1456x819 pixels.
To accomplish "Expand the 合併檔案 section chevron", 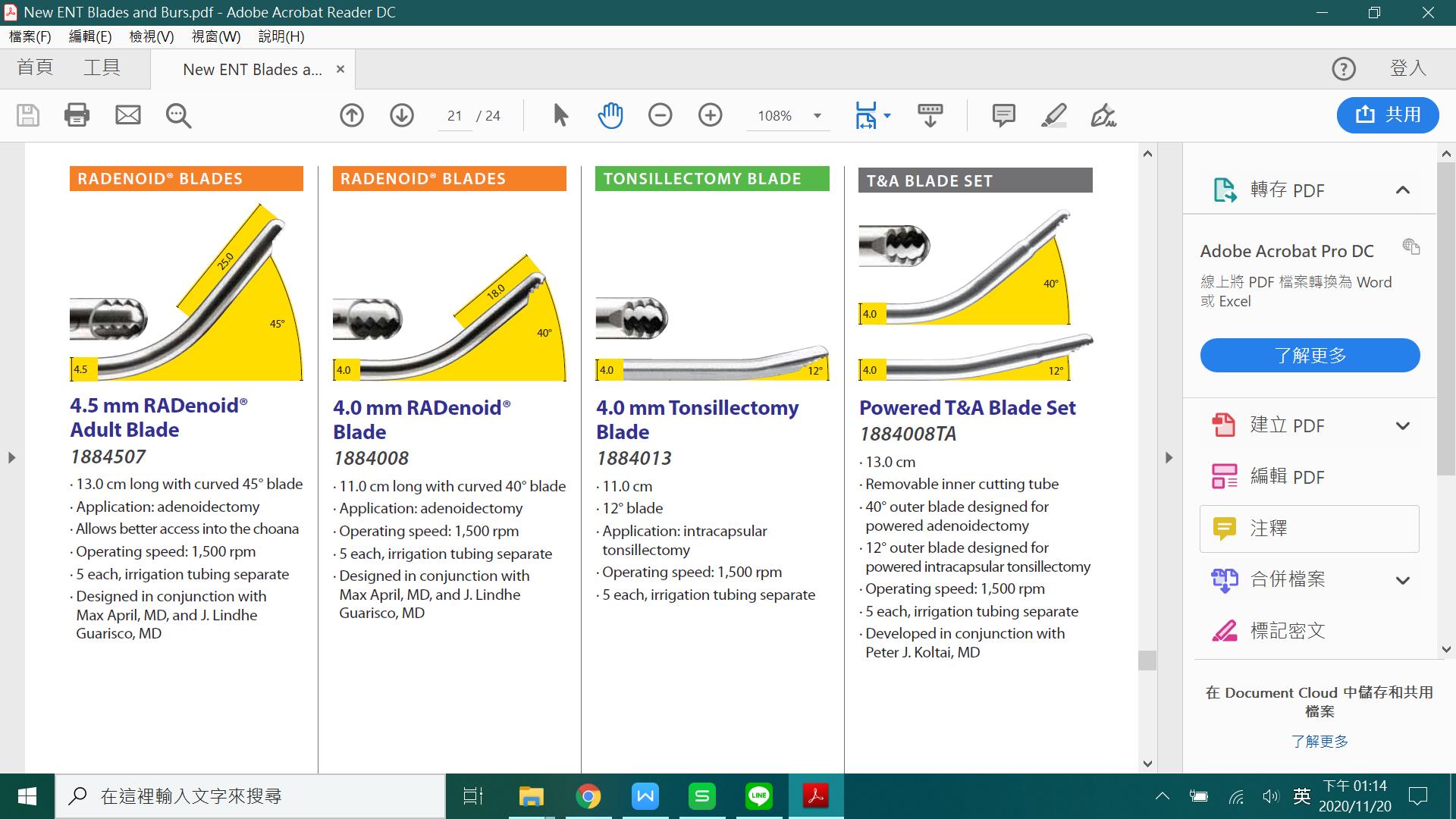I will (1403, 581).
